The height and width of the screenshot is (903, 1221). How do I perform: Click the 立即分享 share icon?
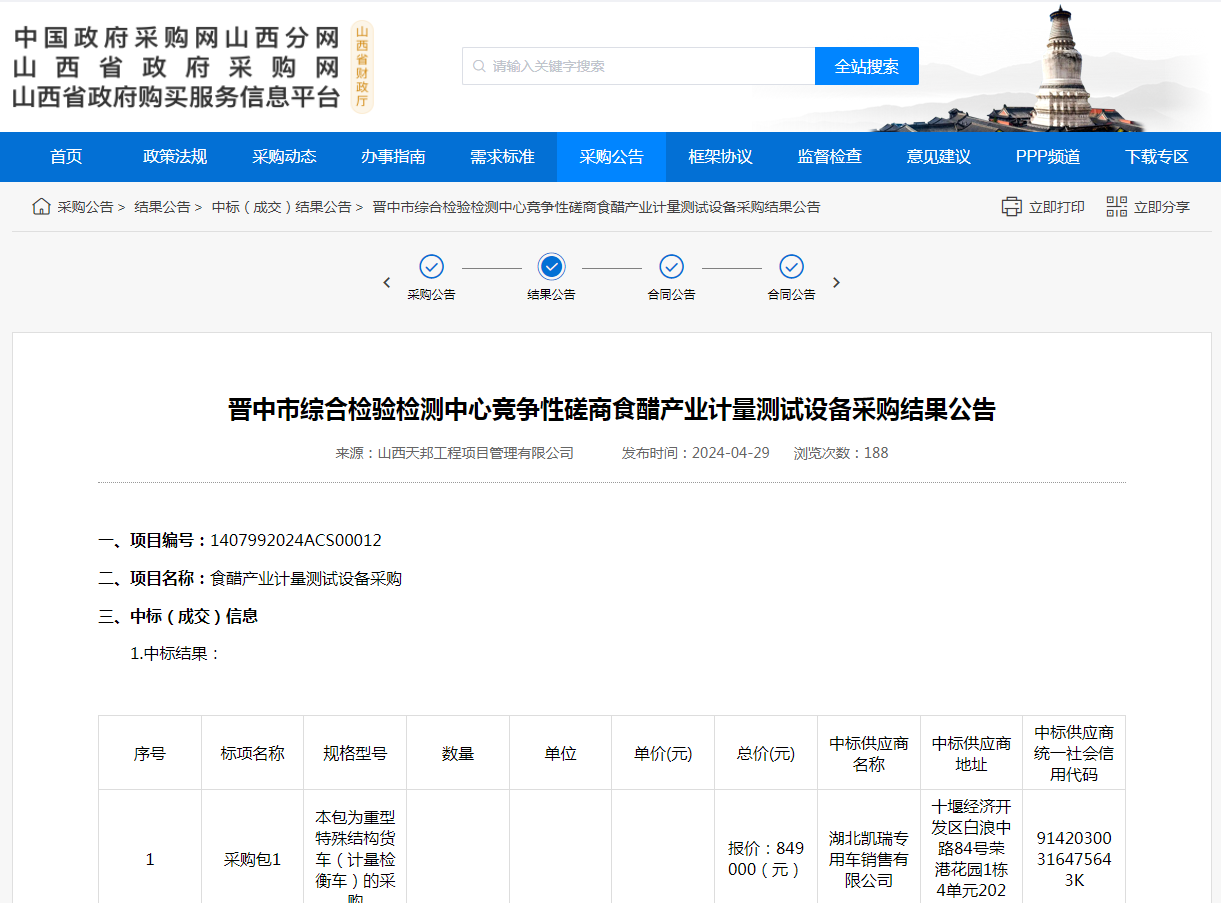[1116, 205]
